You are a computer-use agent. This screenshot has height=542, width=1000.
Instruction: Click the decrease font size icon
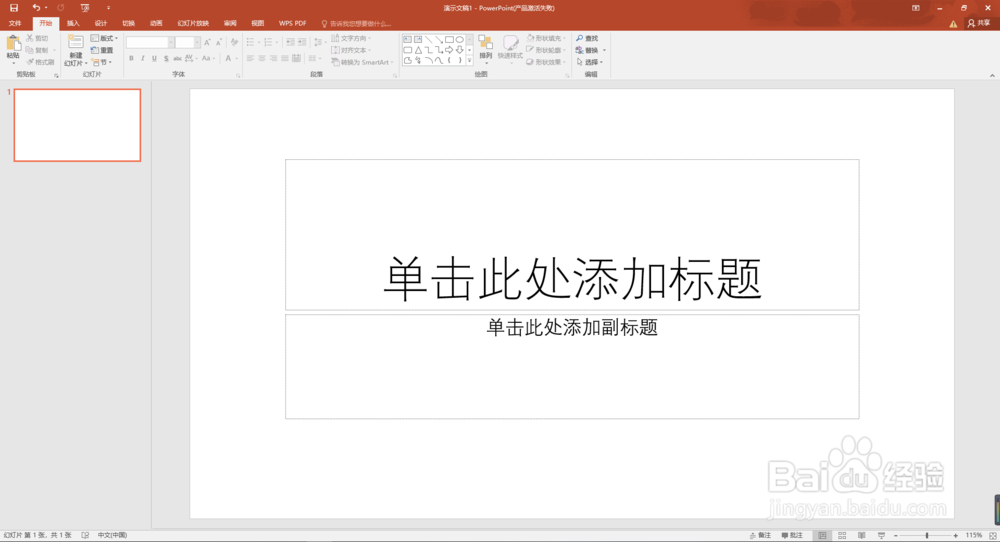point(219,42)
